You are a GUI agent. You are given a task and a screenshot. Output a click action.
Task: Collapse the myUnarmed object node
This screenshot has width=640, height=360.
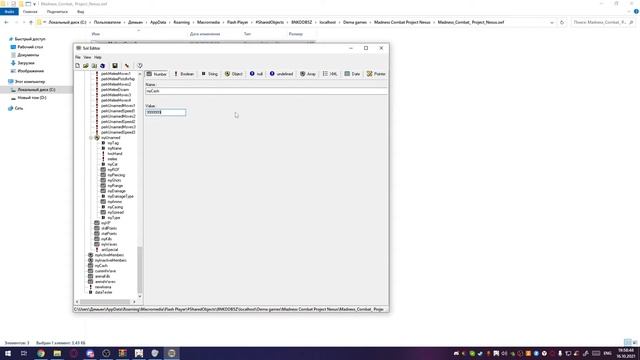(91, 138)
